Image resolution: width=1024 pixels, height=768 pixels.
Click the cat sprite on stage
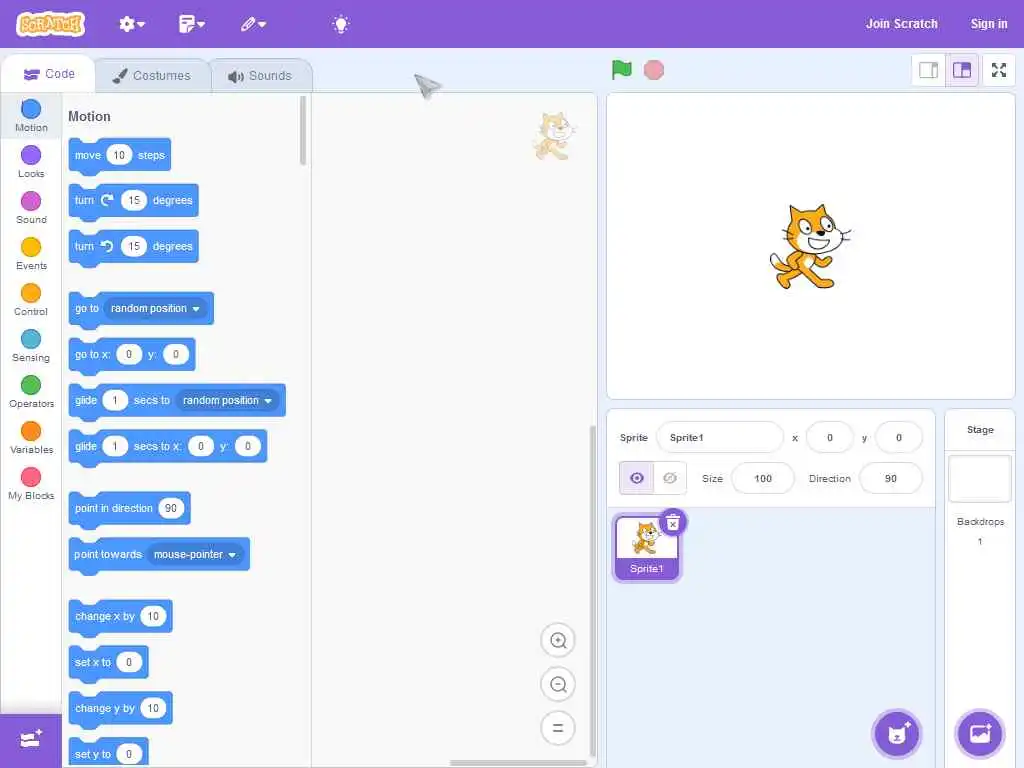click(x=810, y=246)
